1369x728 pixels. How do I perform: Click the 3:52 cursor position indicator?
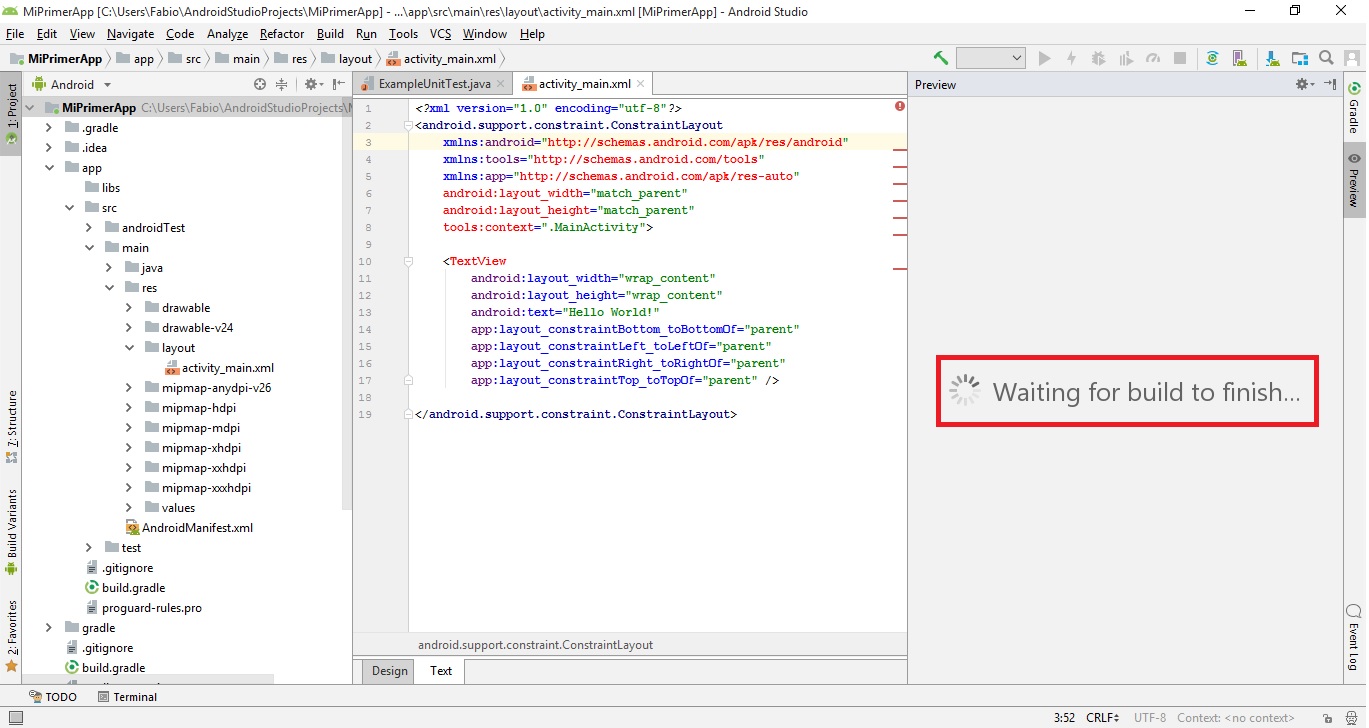tap(1063, 718)
